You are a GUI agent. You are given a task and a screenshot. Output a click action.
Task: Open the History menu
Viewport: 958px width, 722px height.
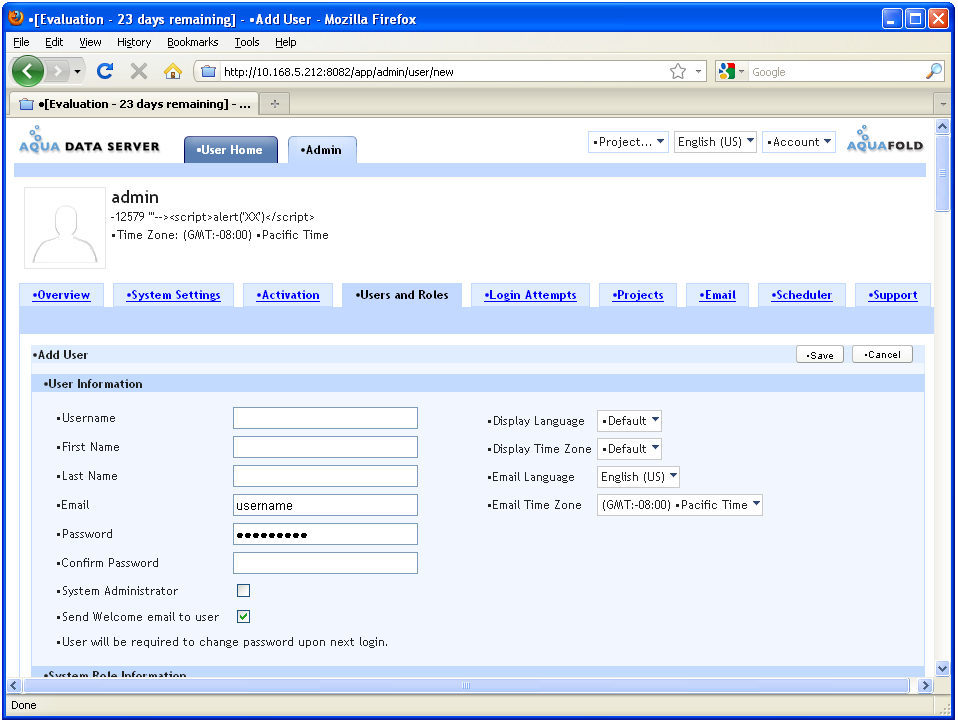pos(134,42)
